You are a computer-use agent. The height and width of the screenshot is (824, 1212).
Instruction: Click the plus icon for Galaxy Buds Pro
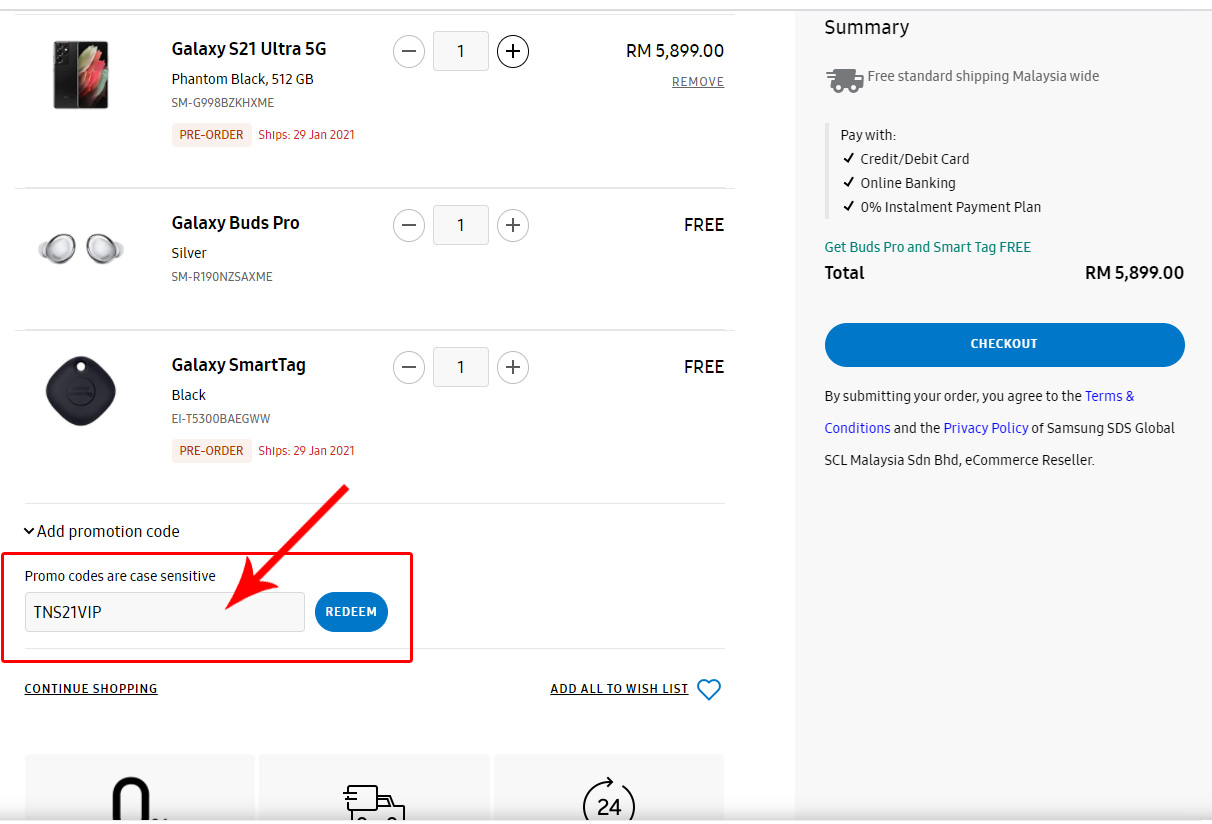coord(513,225)
